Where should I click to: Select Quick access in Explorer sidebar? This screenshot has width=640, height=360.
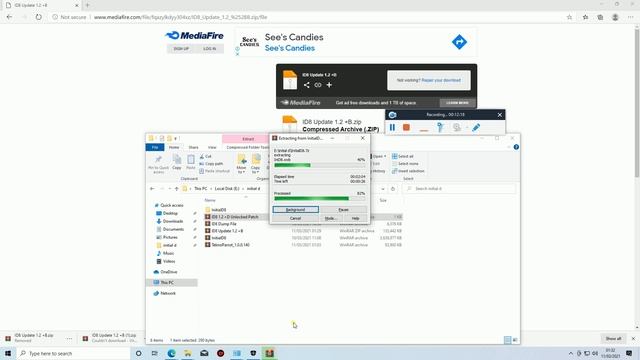click(171, 205)
